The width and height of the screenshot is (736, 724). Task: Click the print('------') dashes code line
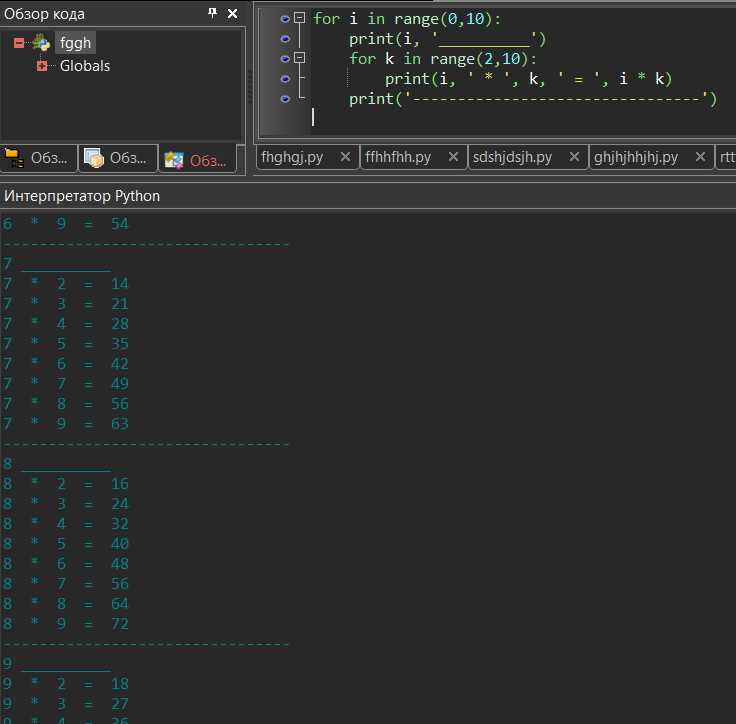point(533,99)
